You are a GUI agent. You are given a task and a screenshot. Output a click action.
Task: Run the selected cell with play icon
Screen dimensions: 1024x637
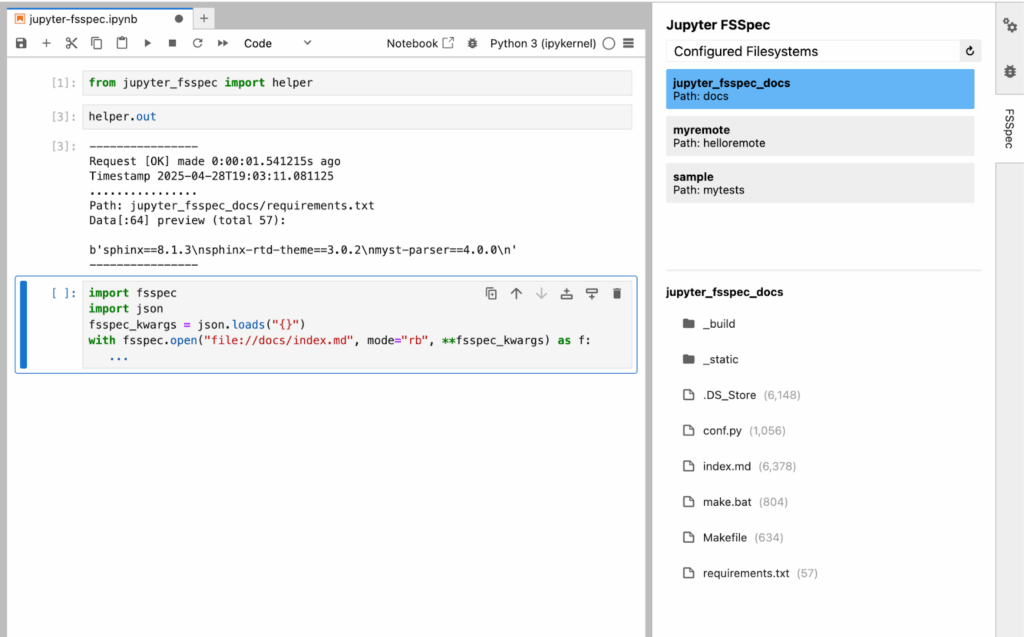click(148, 43)
